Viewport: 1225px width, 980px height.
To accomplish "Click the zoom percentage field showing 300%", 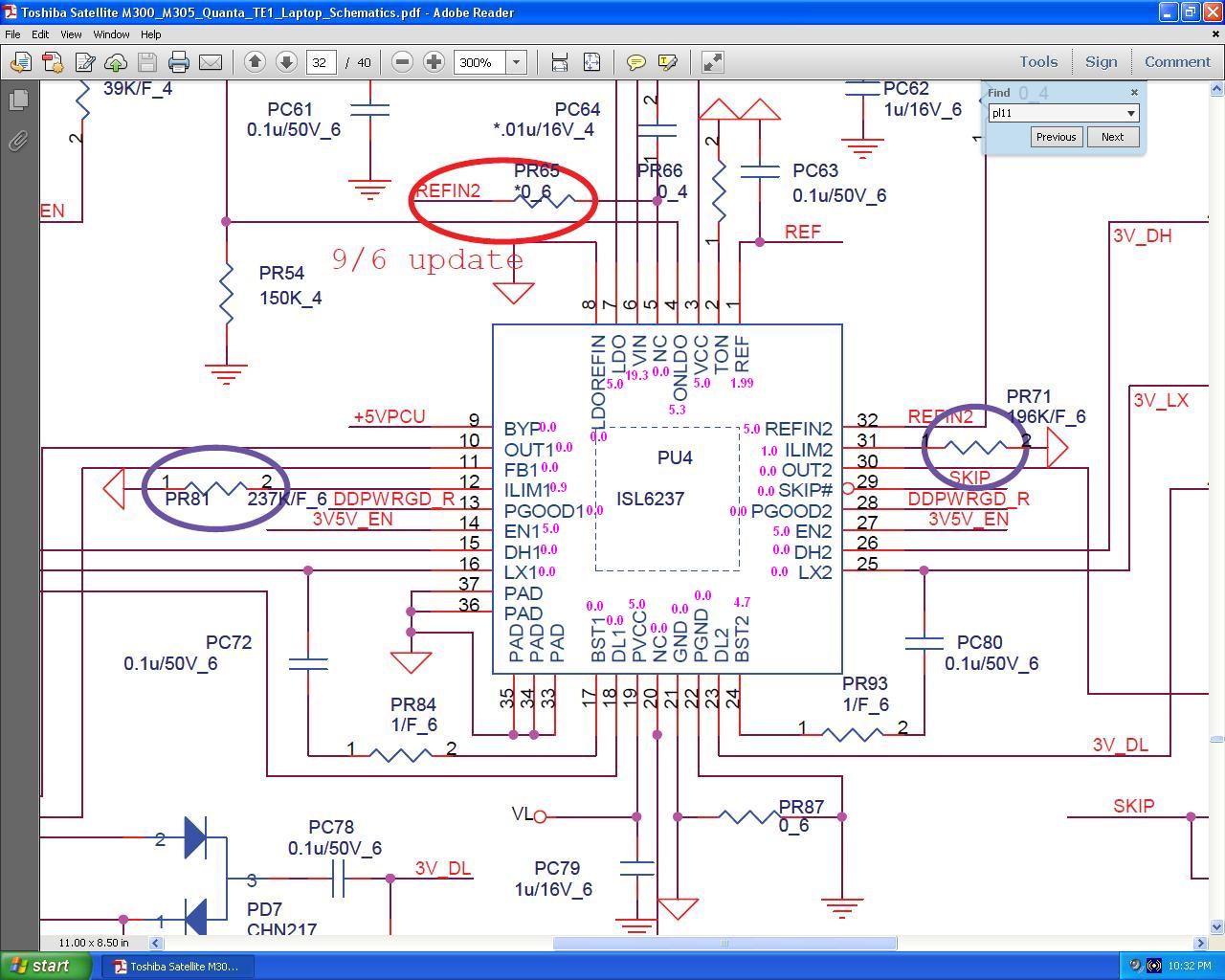I will (x=479, y=62).
